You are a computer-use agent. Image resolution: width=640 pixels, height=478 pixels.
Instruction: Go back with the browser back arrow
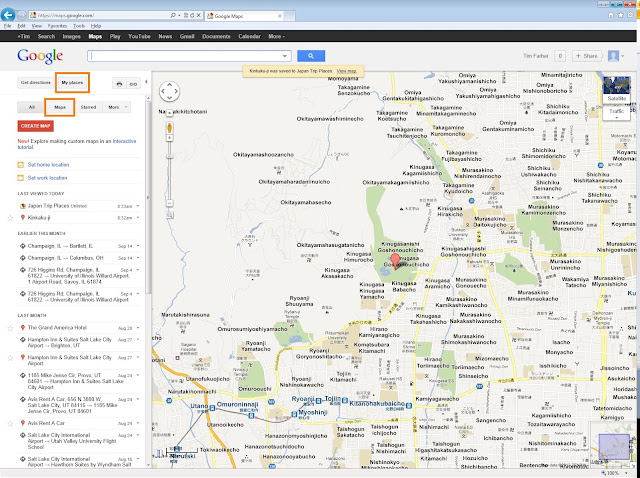[x=8, y=15]
